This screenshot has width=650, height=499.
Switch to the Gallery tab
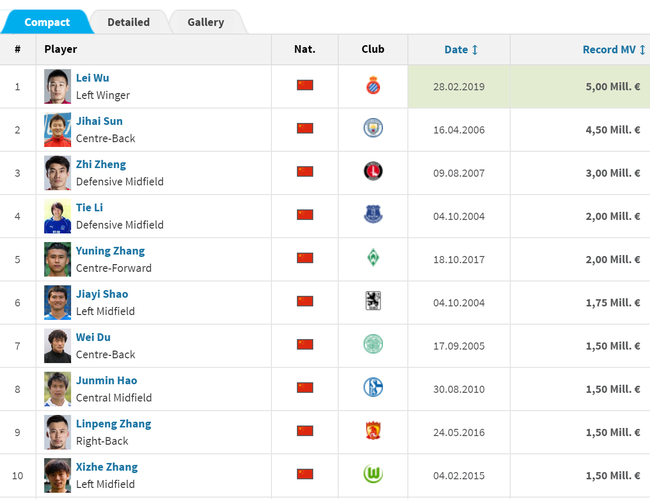click(206, 22)
